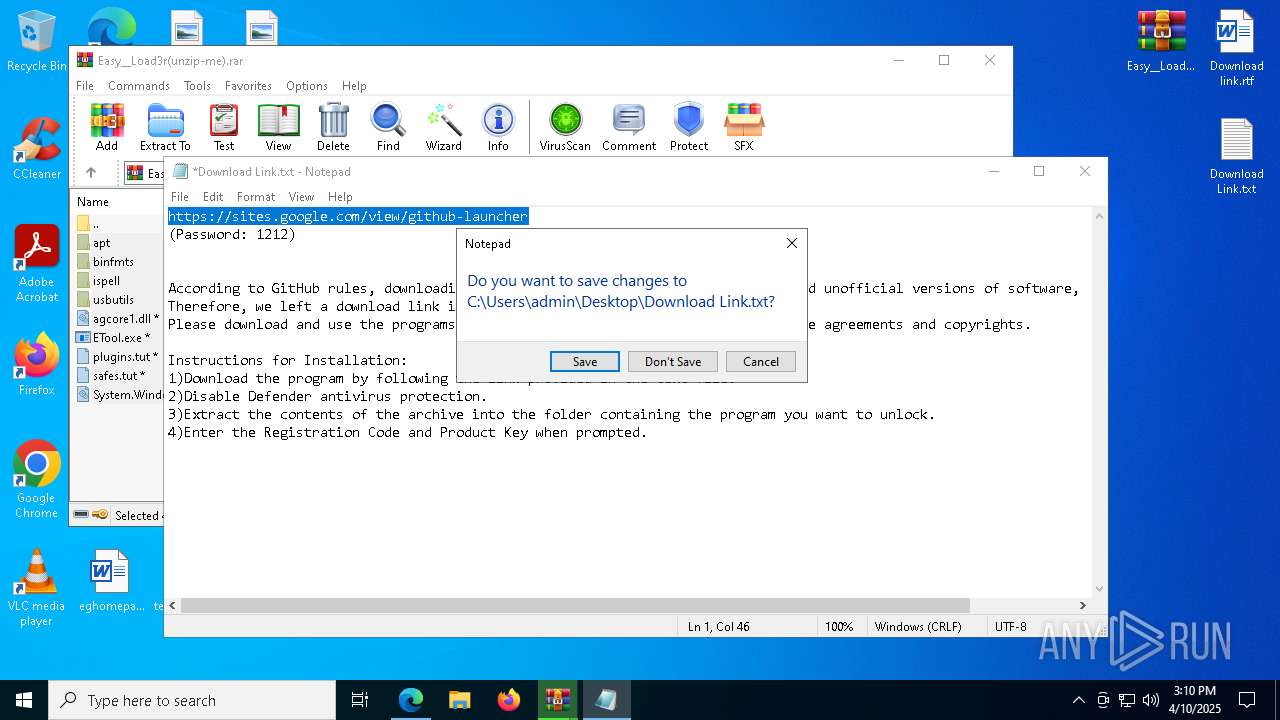
Task: Click Save in the Notepad dialog
Action: point(585,361)
